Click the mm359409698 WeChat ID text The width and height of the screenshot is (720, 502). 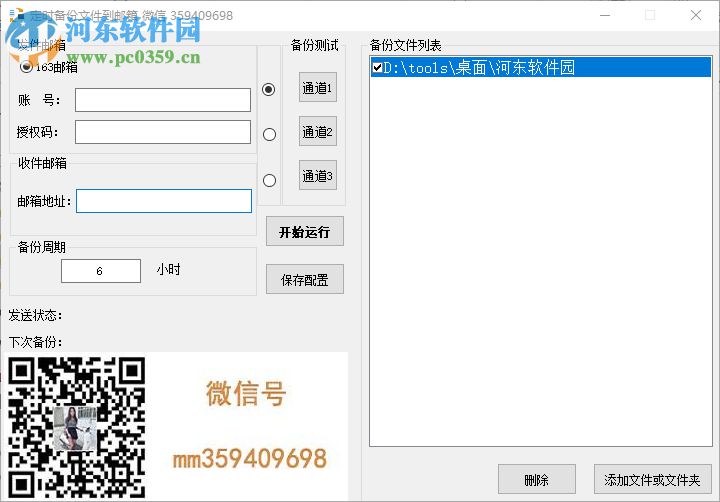[x=249, y=458]
